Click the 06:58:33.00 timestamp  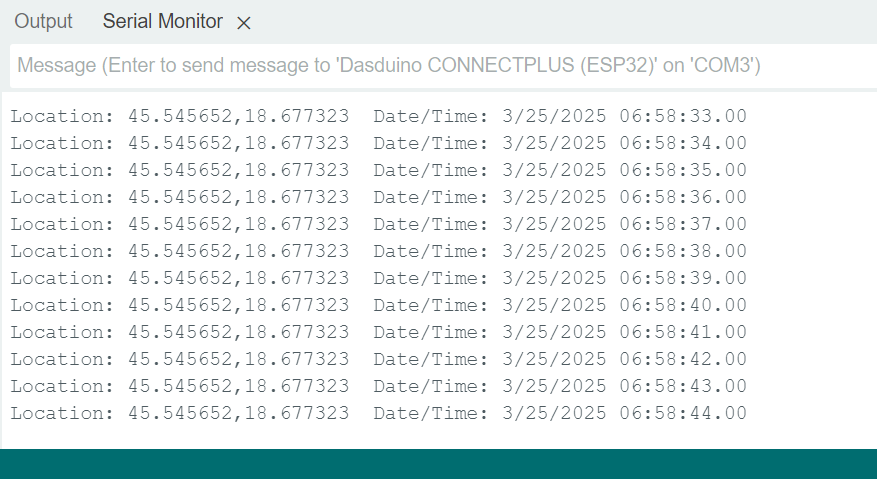click(682, 116)
